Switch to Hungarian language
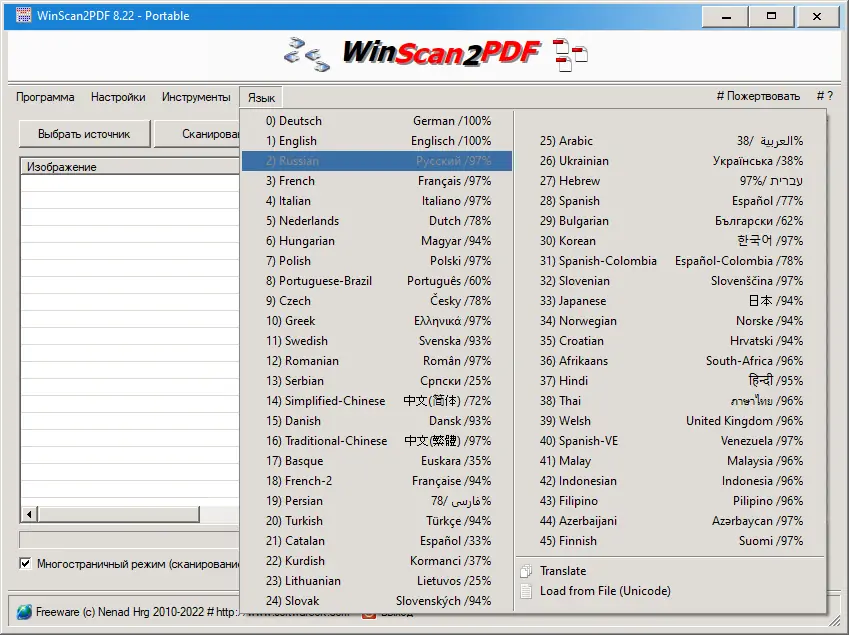 click(x=377, y=241)
